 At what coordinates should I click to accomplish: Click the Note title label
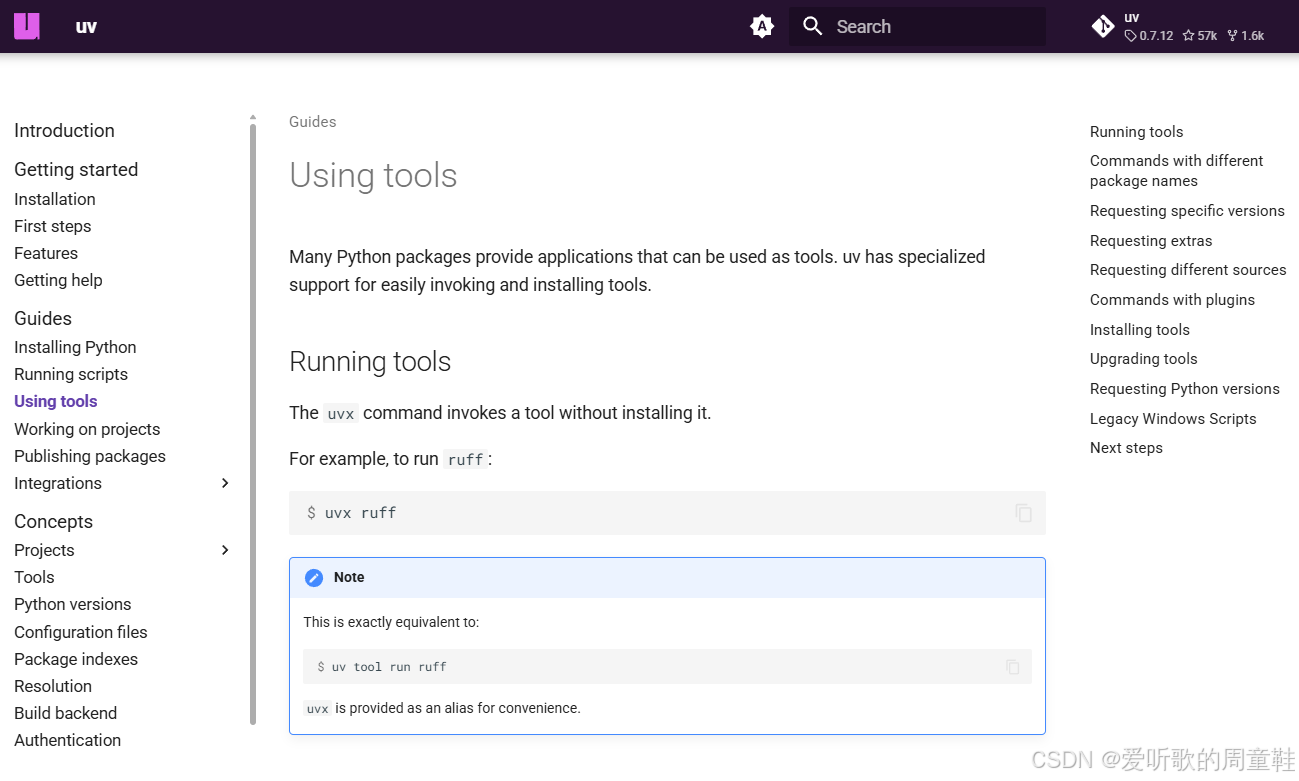[349, 578]
